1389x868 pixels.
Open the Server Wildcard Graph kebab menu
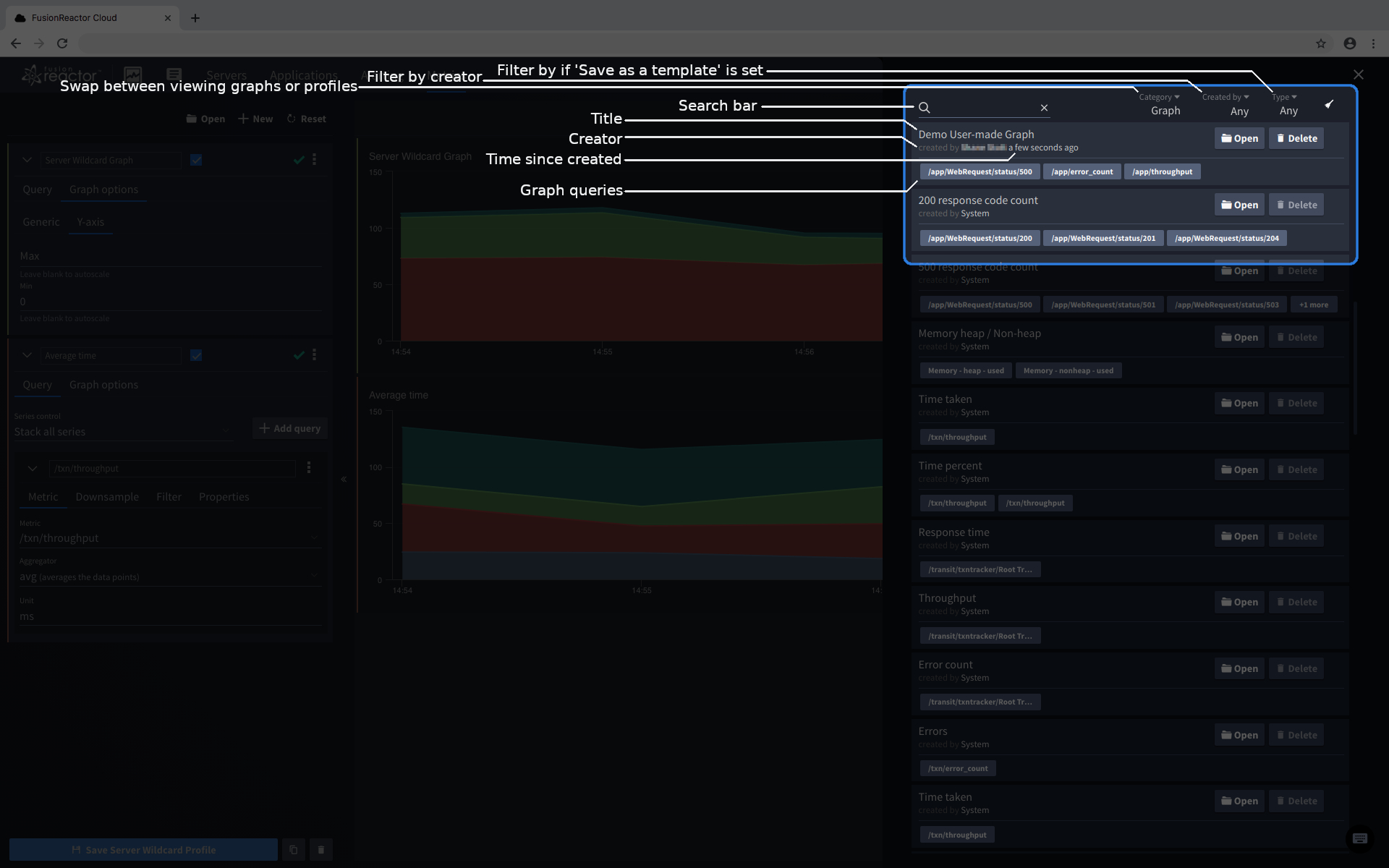coord(314,159)
